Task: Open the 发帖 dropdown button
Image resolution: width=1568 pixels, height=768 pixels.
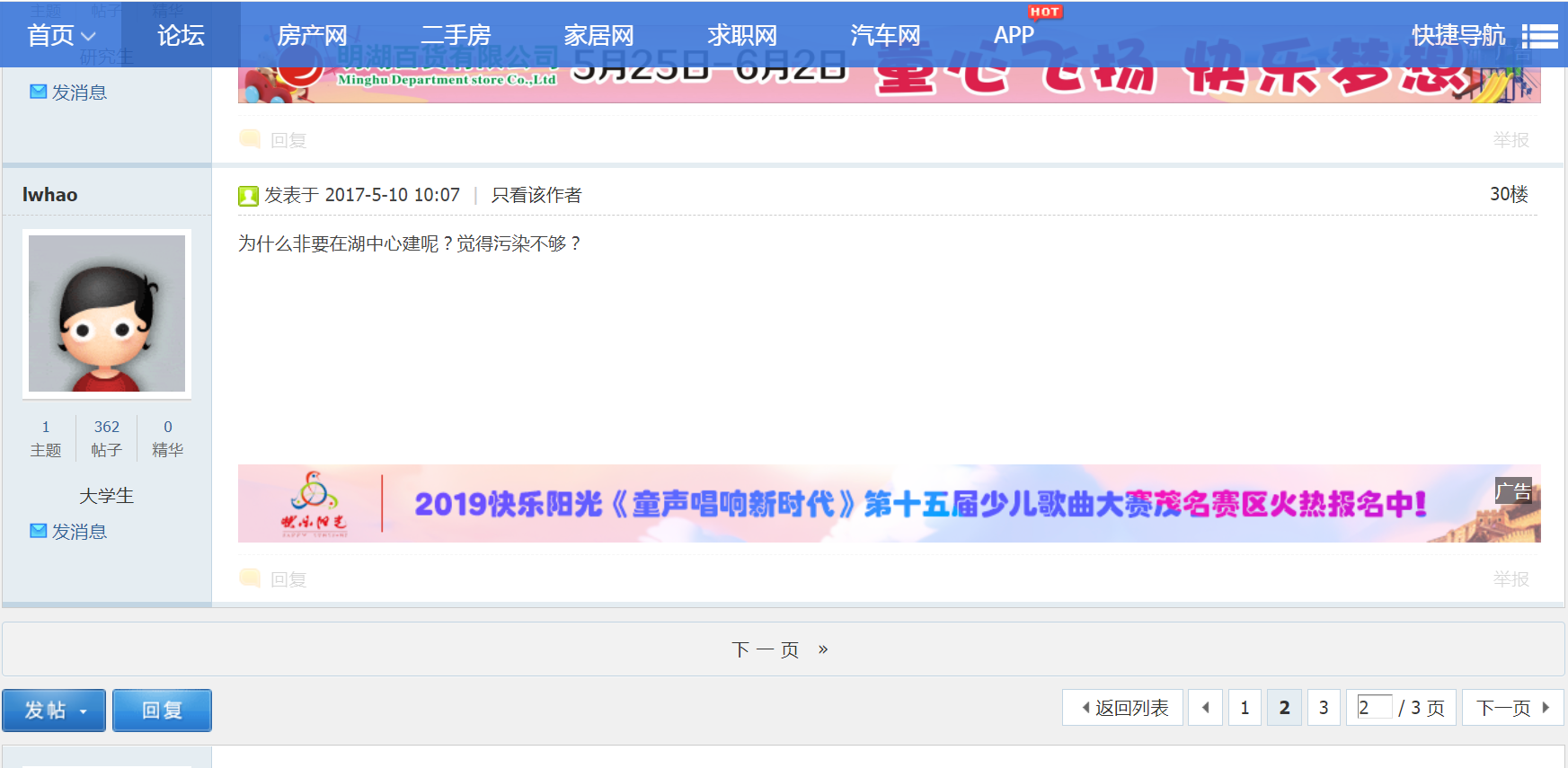Action: [54, 711]
